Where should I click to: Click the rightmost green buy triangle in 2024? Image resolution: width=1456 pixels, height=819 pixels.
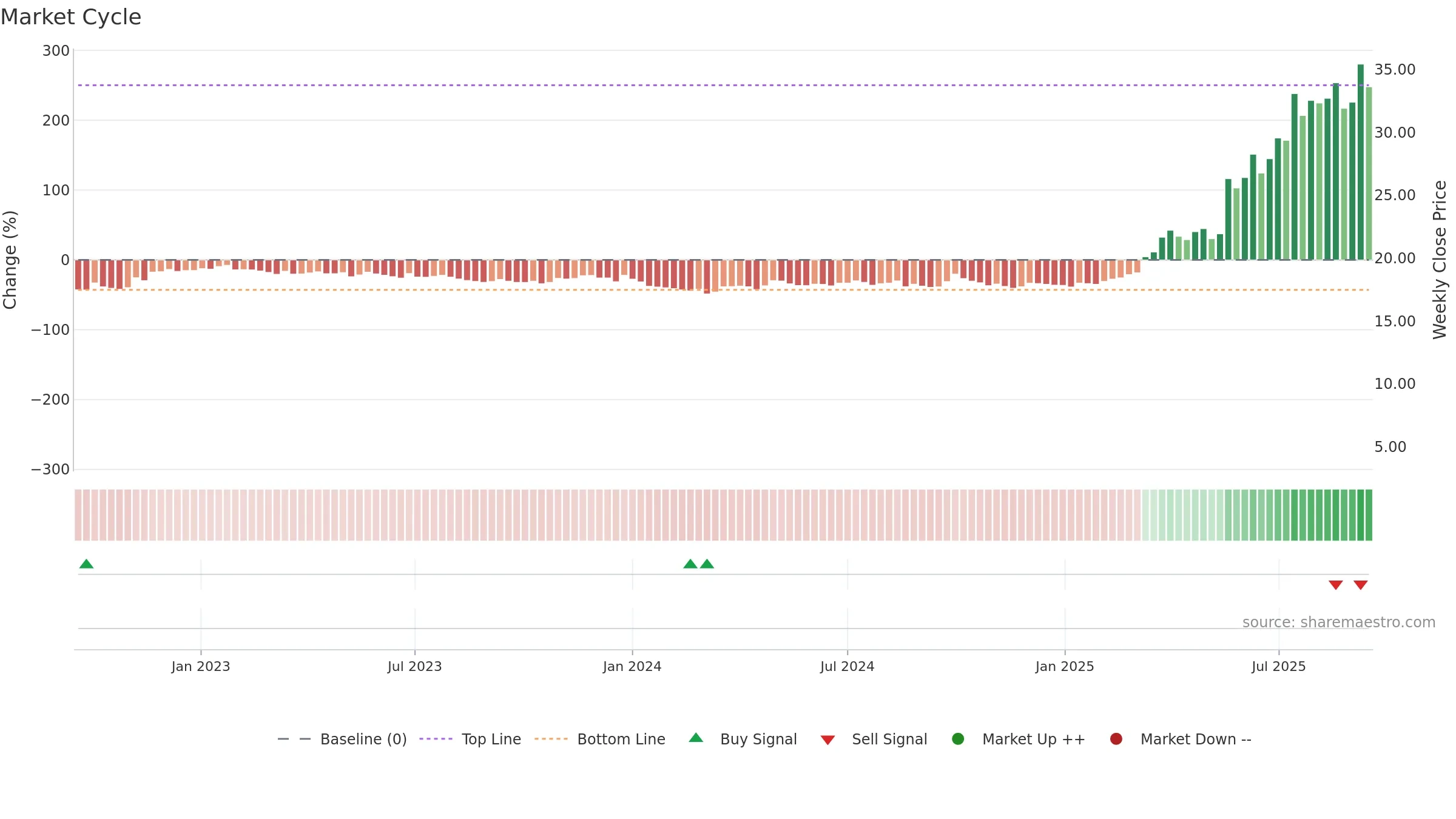[707, 564]
